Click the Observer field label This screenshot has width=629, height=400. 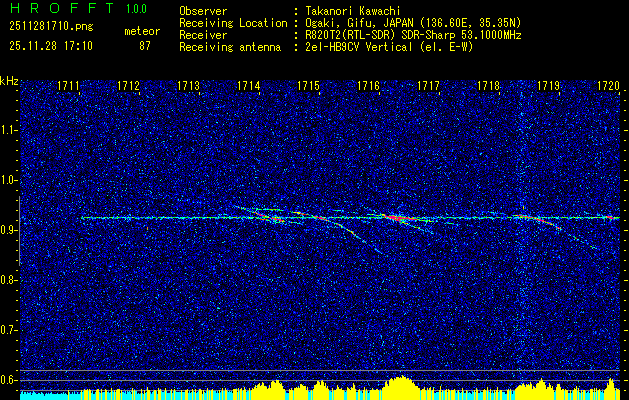click(x=203, y=11)
